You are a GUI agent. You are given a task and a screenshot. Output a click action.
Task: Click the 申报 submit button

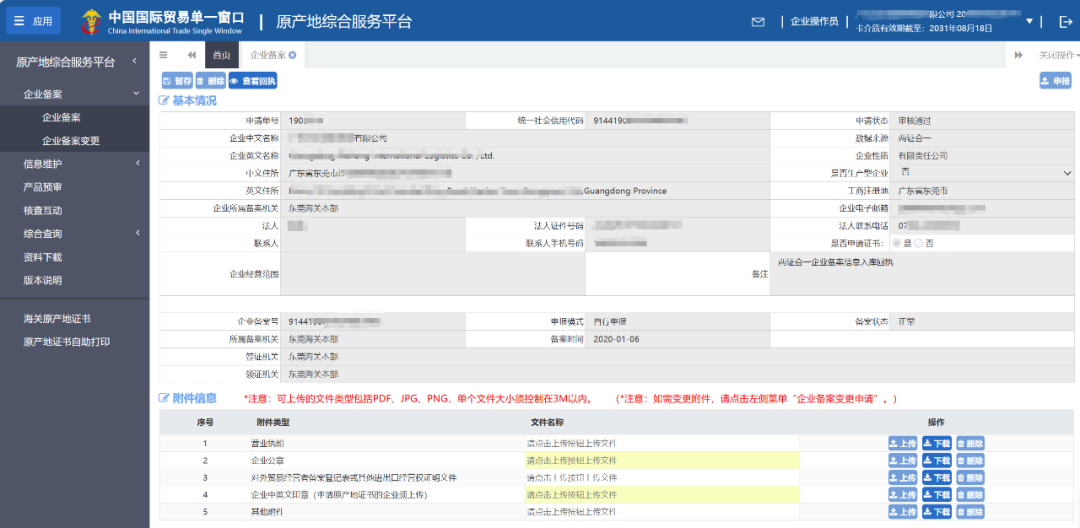tap(1055, 81)
